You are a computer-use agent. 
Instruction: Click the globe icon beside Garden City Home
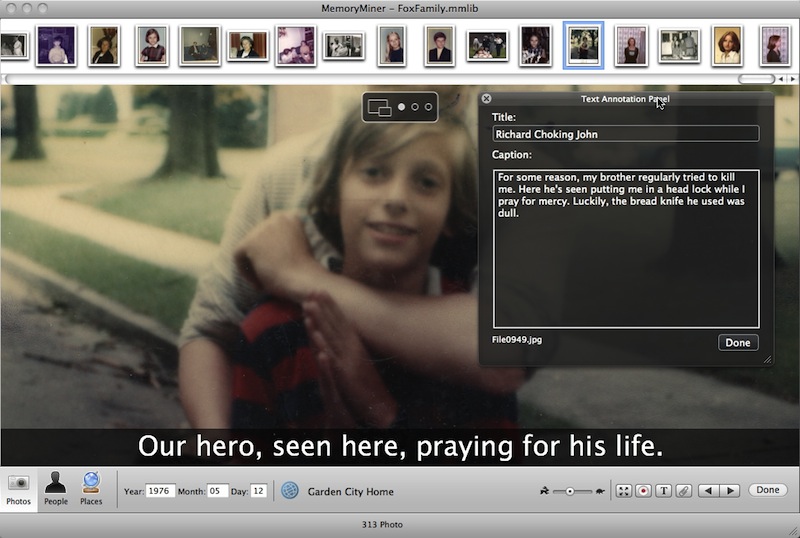point(290,491)
